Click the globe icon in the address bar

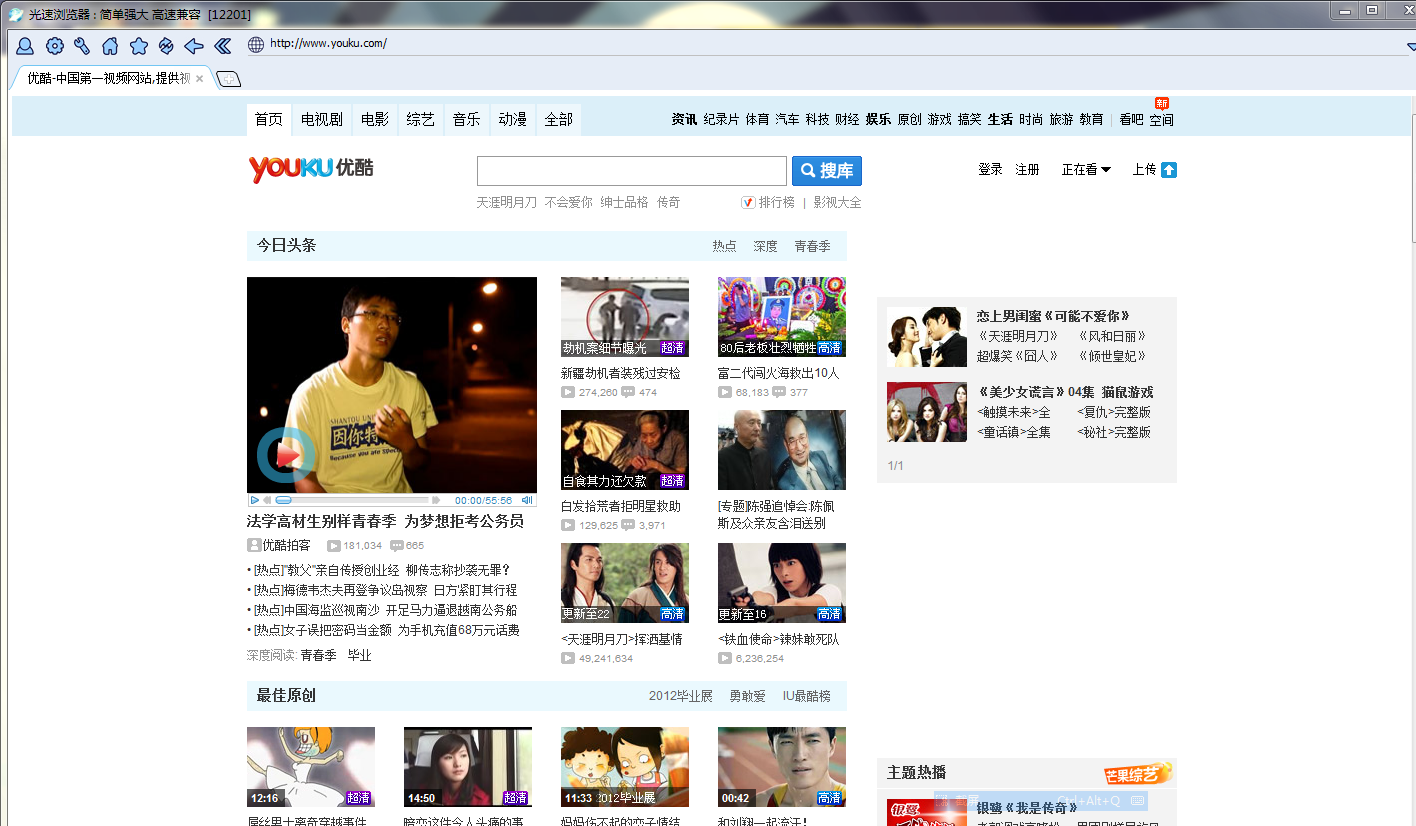[x=258, y=43]
